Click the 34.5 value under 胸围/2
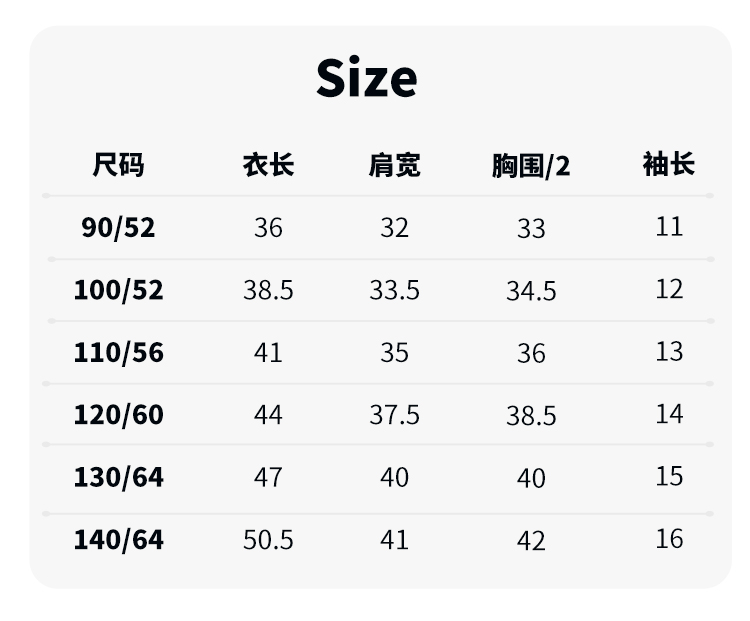The image size is (750, 621). [x=531, y=291]
